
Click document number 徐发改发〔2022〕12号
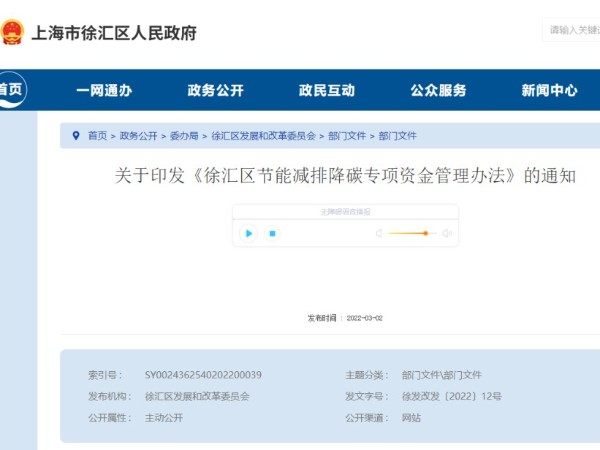pos(452,396)
